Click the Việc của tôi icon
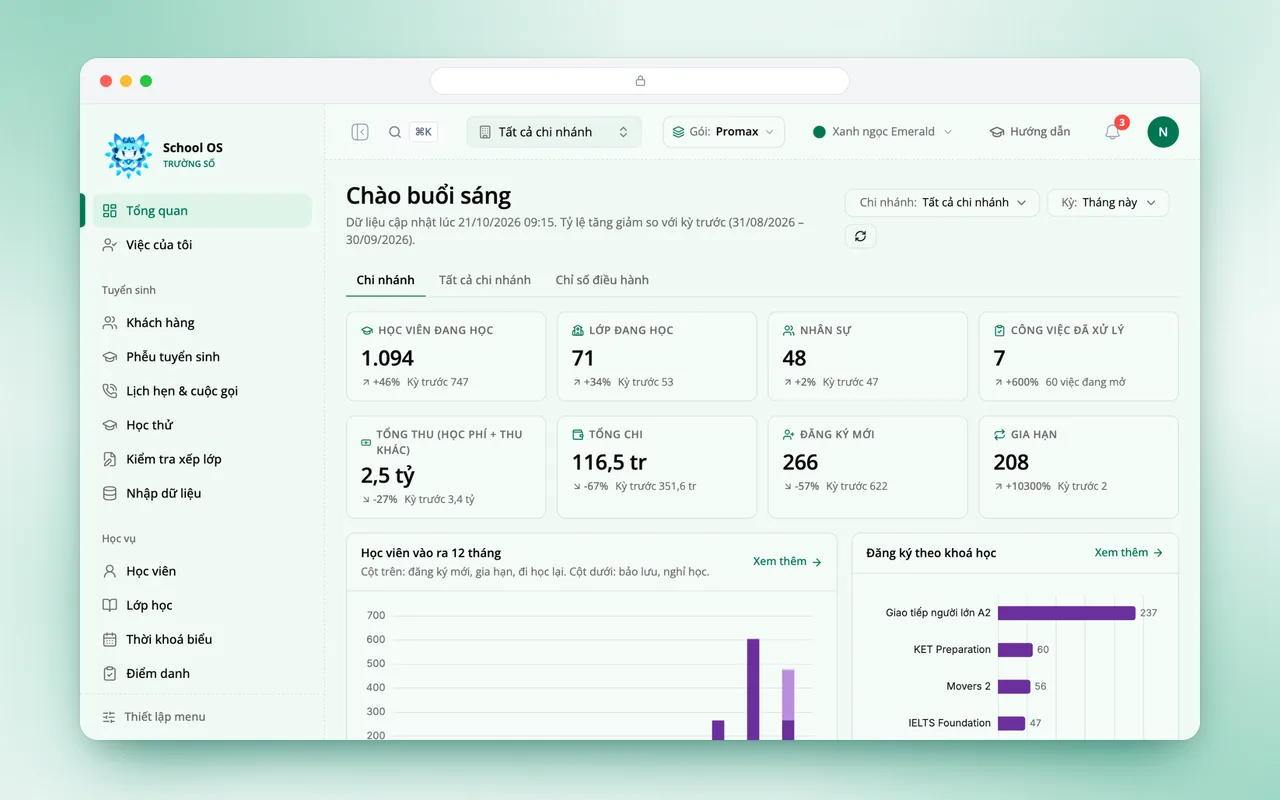This screenshot has width=1280, height=800. [110, 245]
